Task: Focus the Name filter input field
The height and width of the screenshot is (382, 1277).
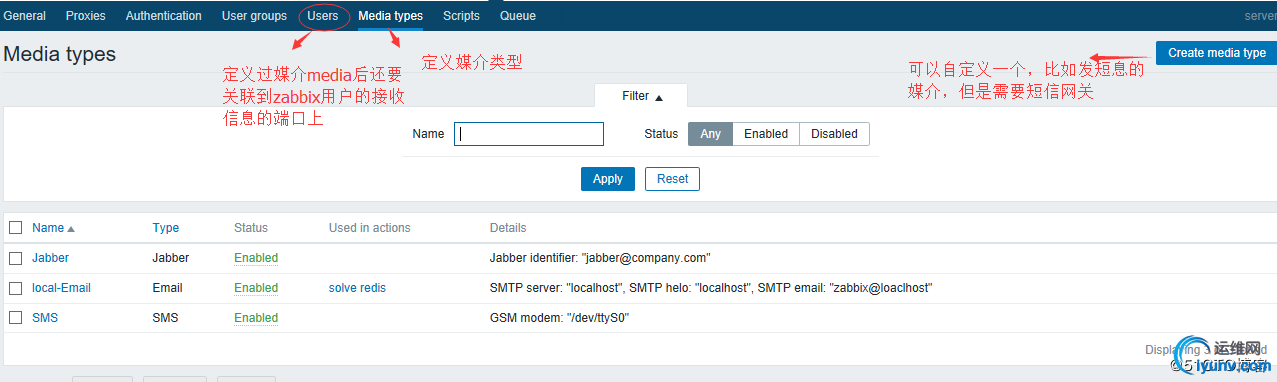Action: point(529,134)
